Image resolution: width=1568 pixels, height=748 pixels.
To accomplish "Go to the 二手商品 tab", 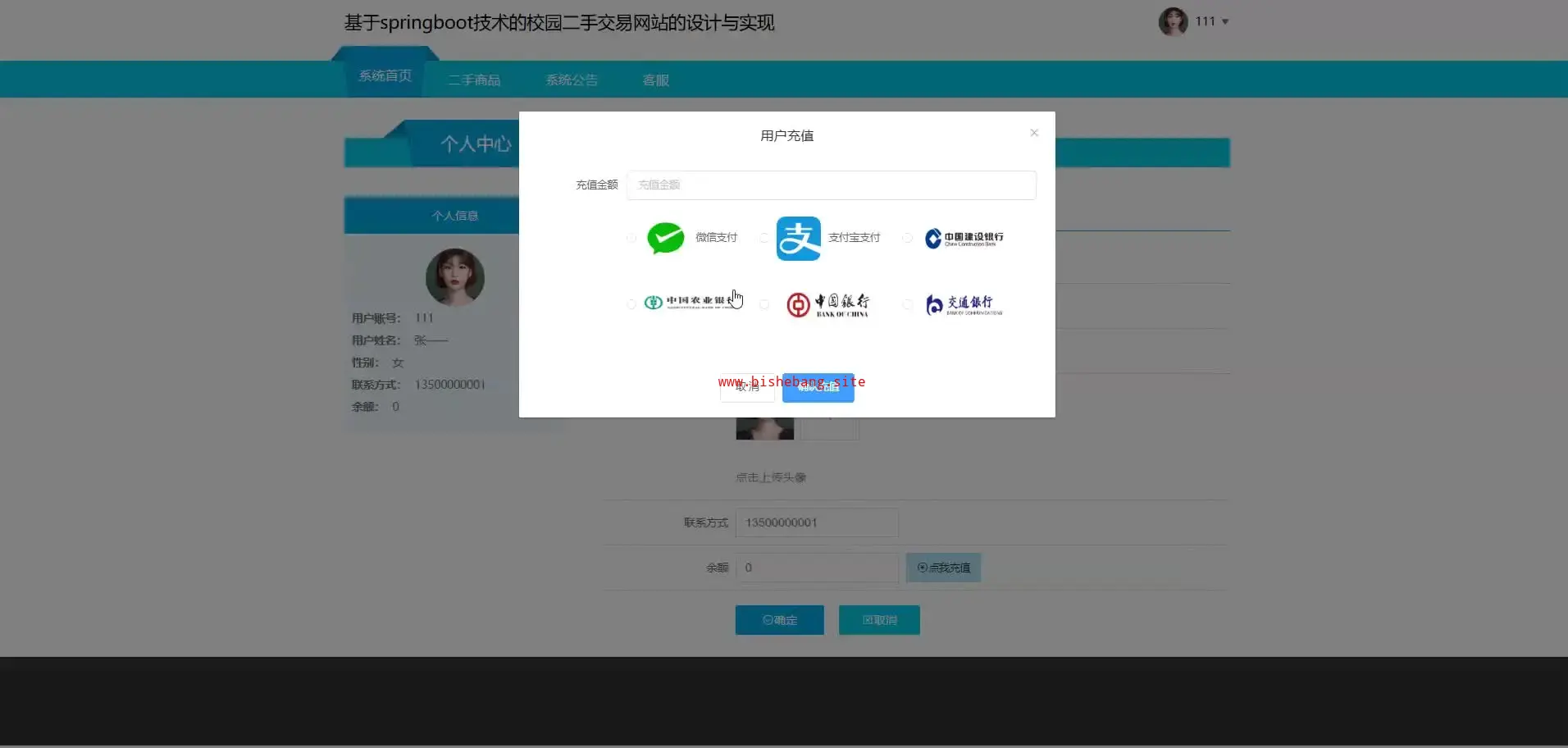I will coord(474,80).
